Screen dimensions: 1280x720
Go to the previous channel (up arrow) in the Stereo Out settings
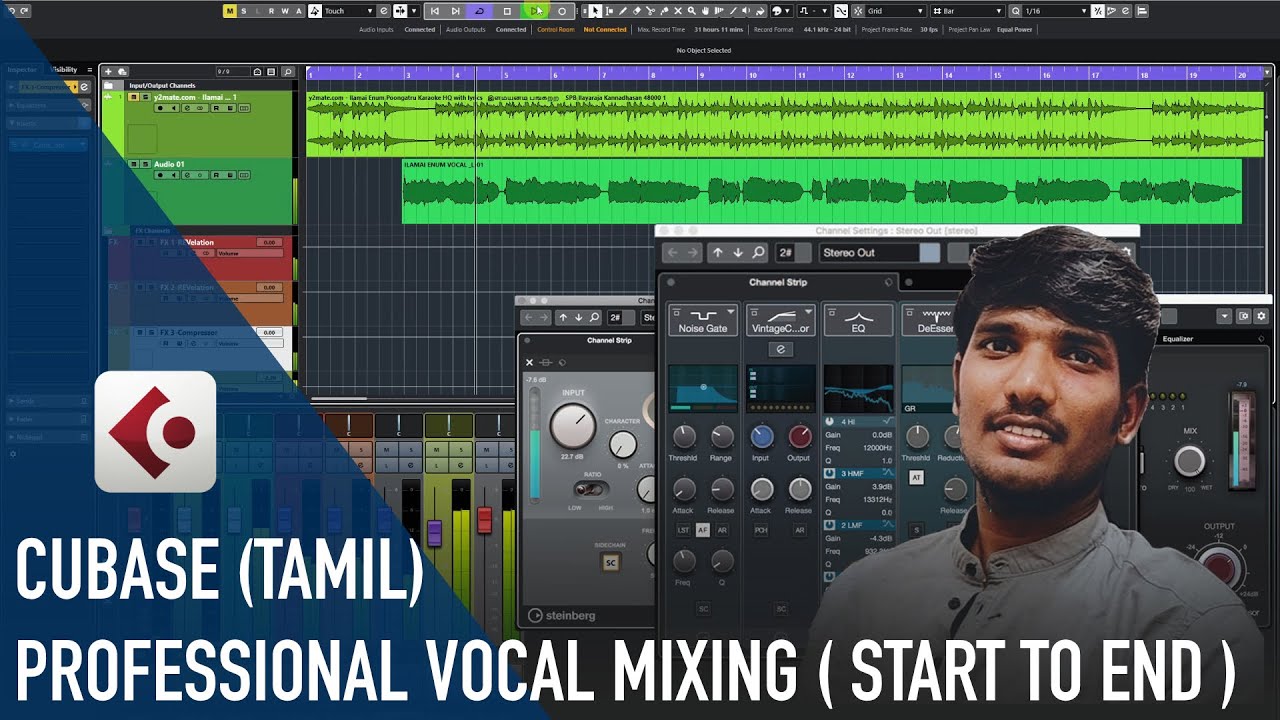(x=717, y=253)
